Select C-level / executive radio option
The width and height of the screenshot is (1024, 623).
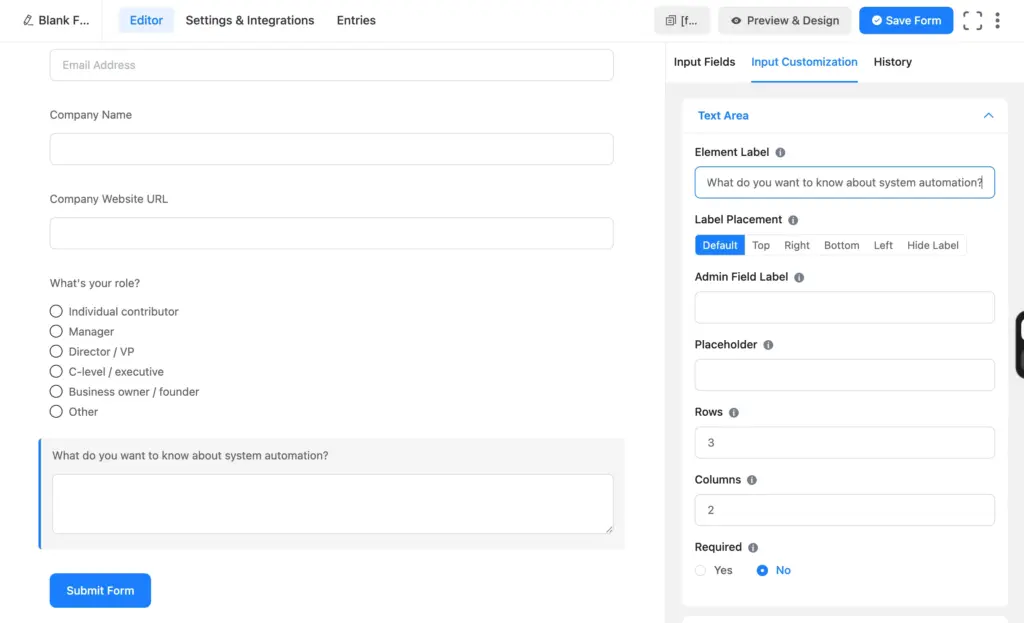pos(56,372)
